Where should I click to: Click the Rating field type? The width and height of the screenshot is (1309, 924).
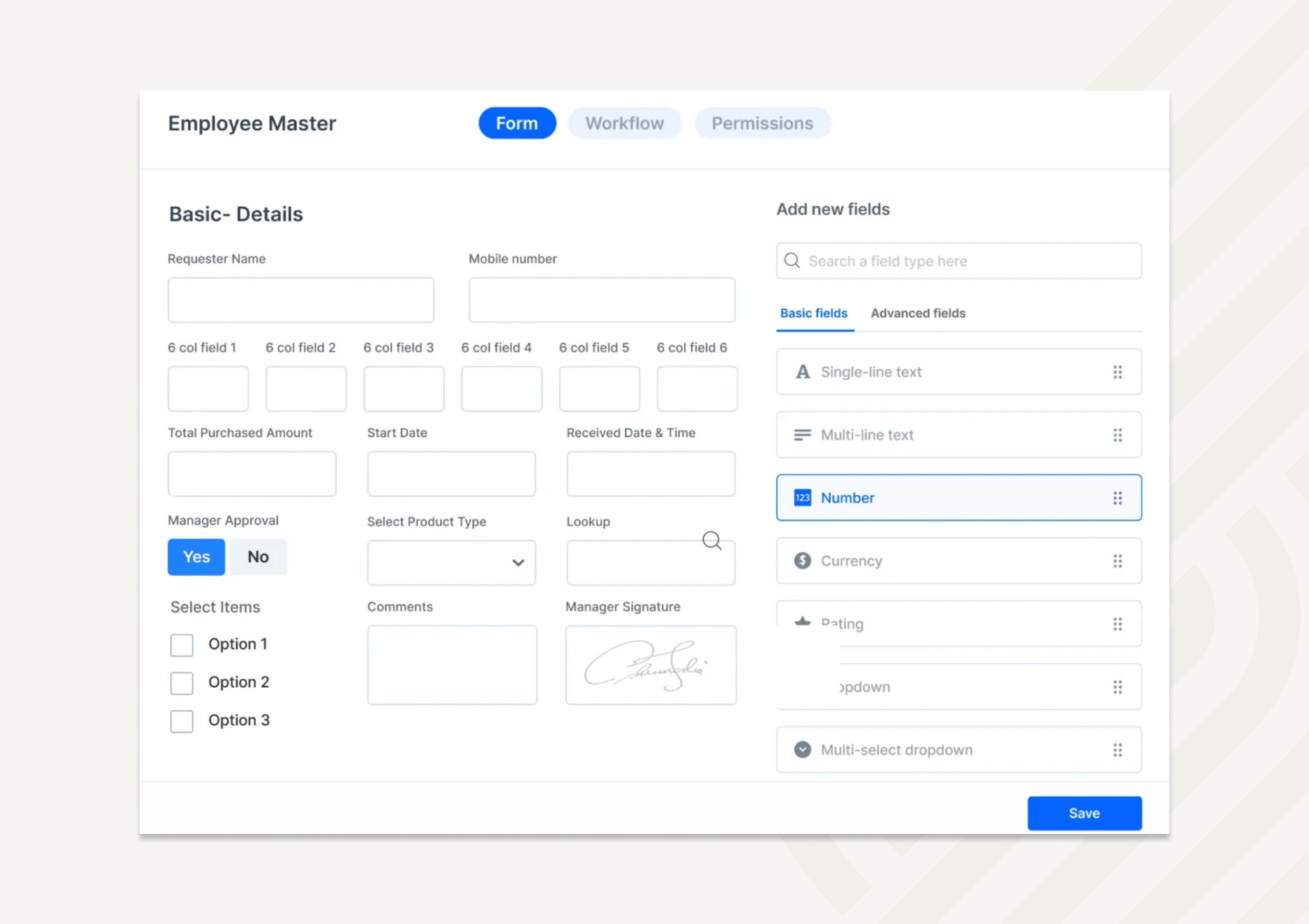959,624
